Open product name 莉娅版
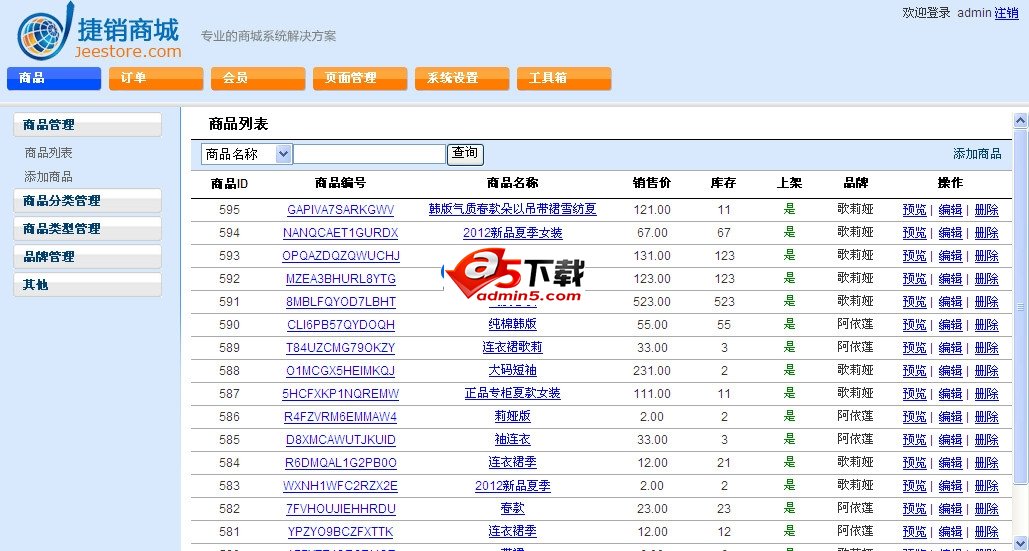Screen dimensions: 1029x551 point(513,417)
